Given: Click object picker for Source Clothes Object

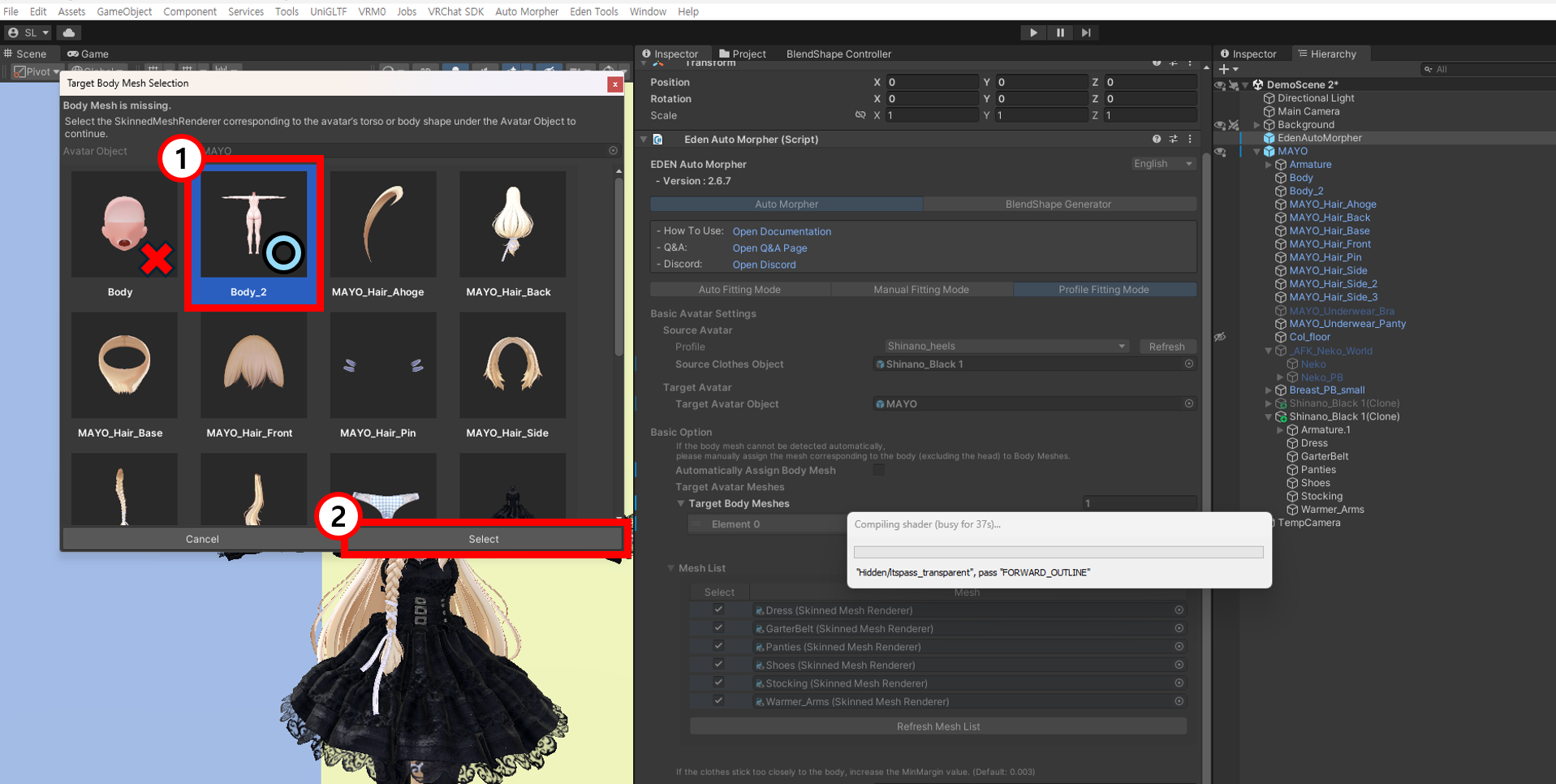Looking at the screenshot, I should [1189, 364].
